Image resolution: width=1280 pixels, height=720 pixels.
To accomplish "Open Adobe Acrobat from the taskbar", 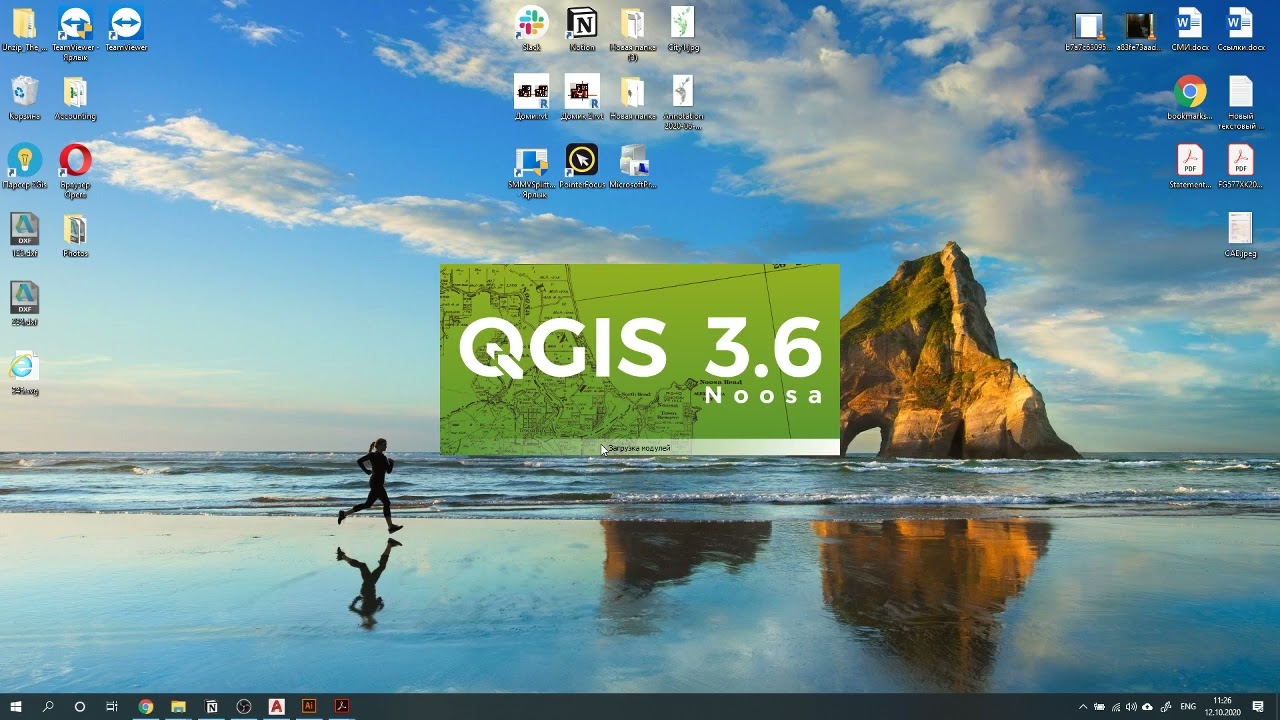I will (x=341, y=706).
